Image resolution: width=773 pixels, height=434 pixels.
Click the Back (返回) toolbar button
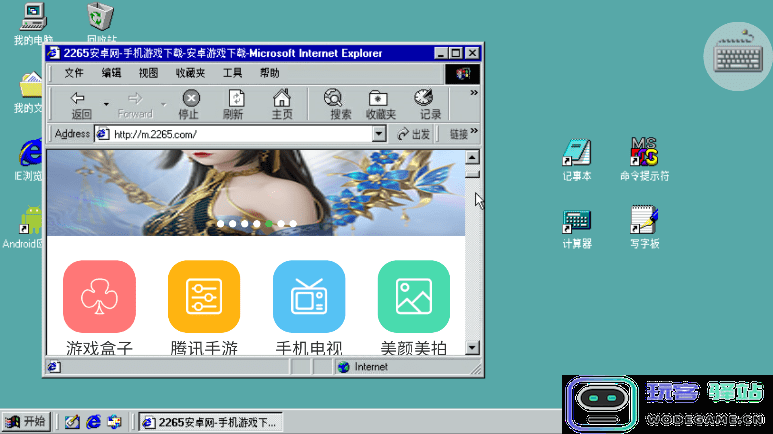coord(81,104)
